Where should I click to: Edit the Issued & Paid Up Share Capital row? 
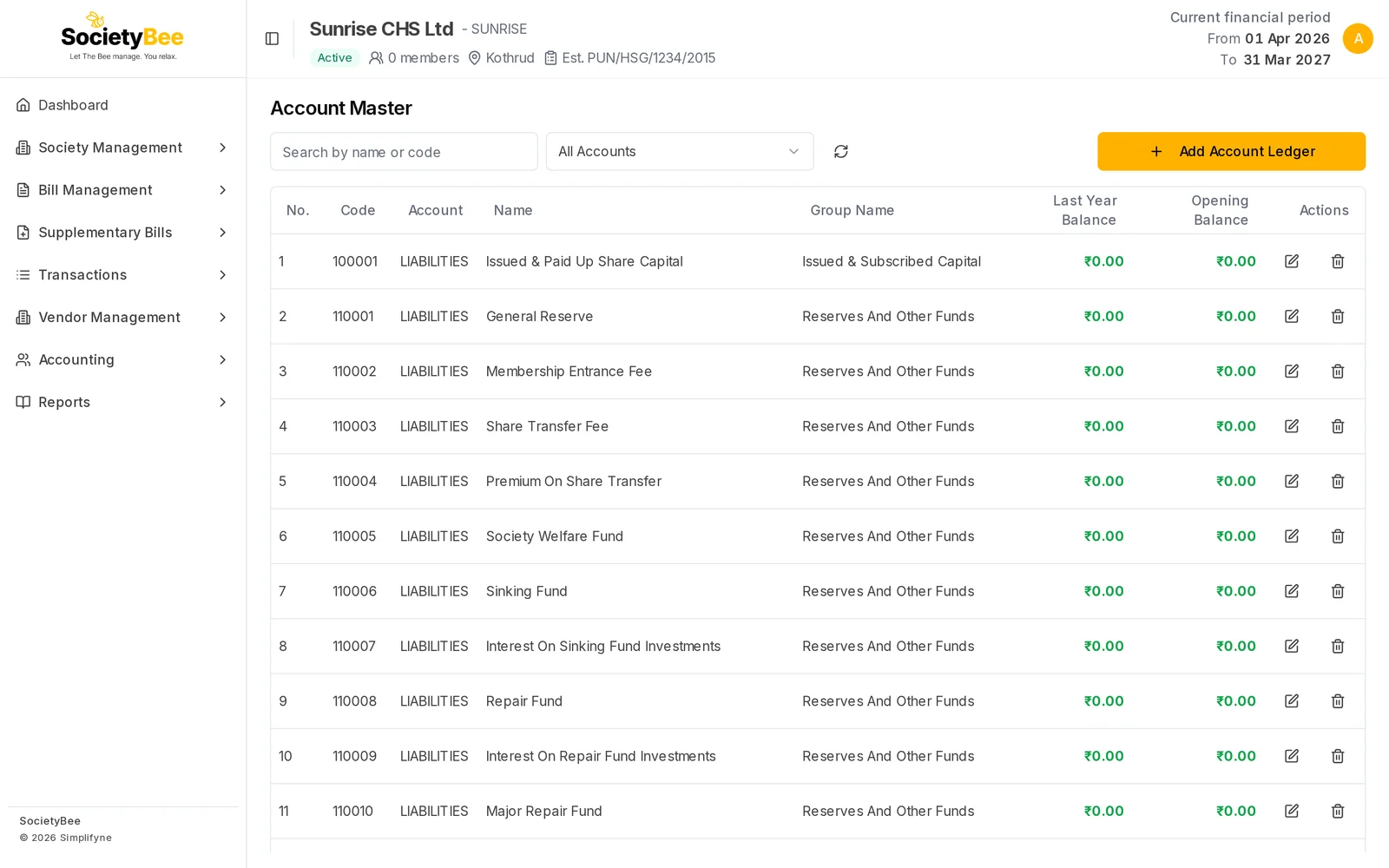click(1292, 261)
